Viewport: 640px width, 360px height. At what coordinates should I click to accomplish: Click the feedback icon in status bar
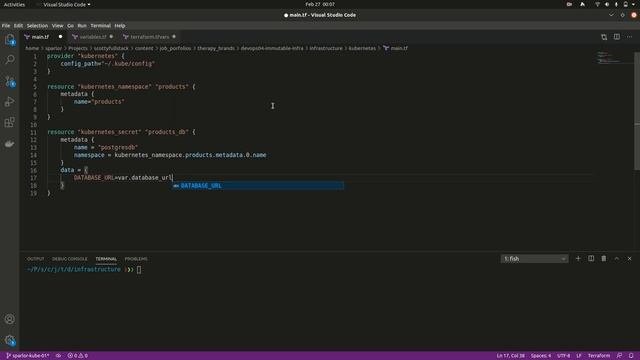pyautogui.click(x=619, y=356)
